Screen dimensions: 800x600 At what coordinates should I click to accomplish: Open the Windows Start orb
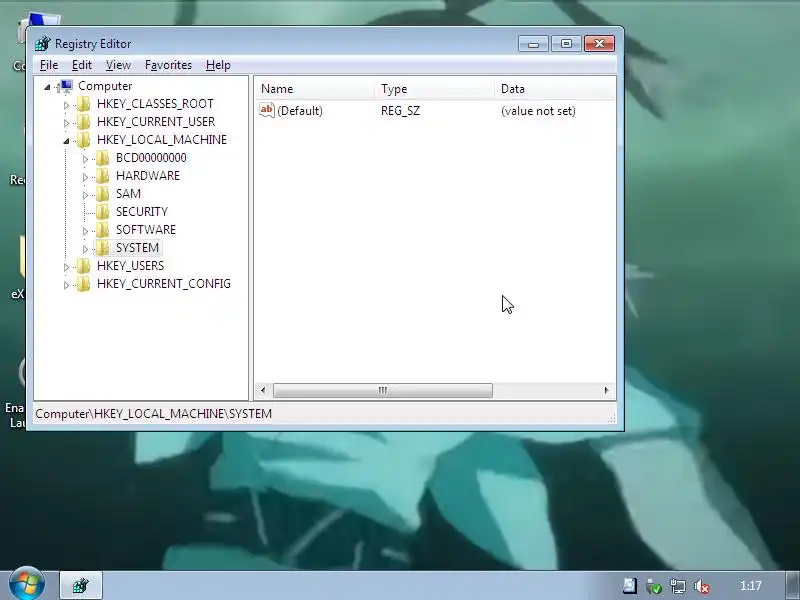27,584
